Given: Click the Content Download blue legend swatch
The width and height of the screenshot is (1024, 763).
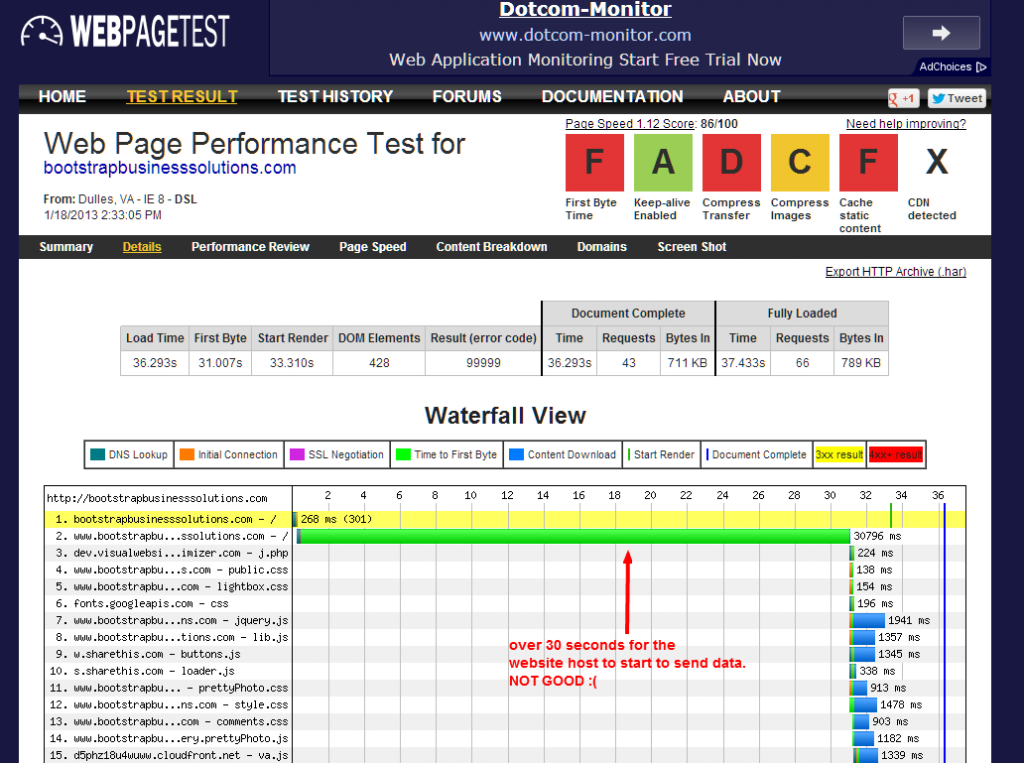Looking at the screenshot, I should [x=517, y=455].
